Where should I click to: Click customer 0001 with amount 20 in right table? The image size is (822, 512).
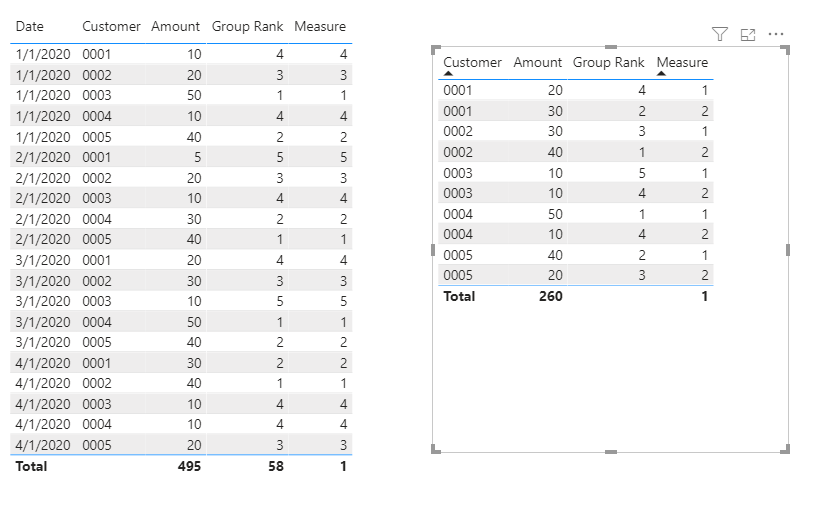click(458, 90)
